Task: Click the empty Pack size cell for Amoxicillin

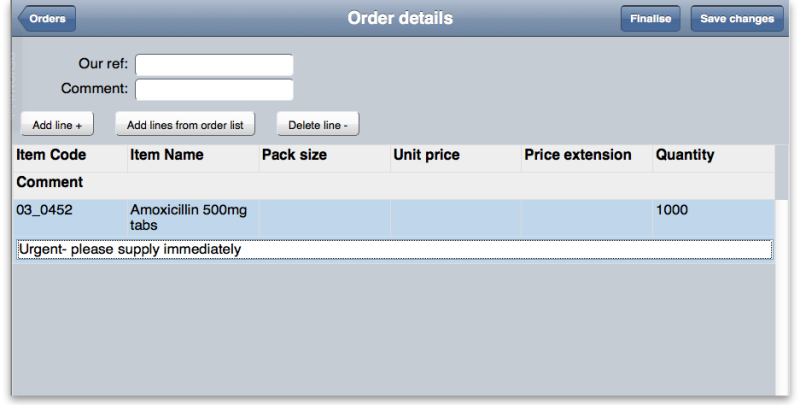Action: click(324, 218)
